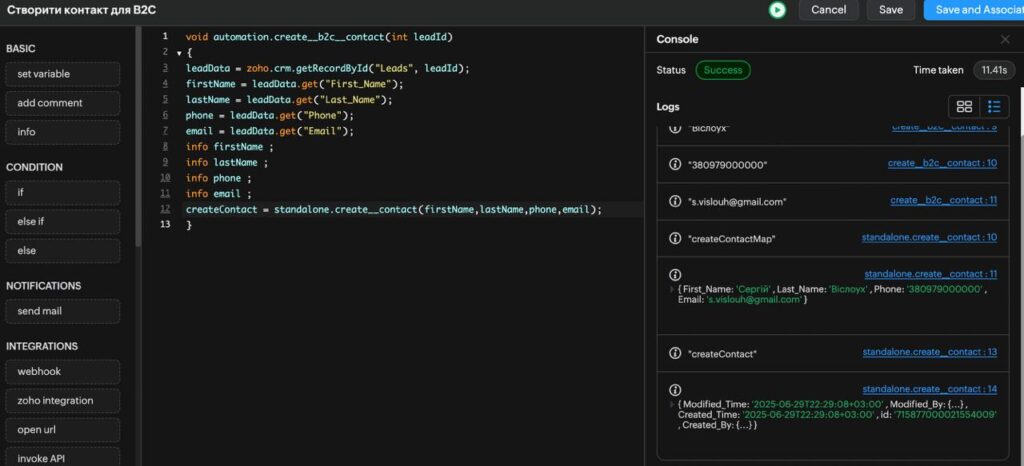Click the BASIC section heading
This screenshot has width=1024, height=466.
point(21,49)
